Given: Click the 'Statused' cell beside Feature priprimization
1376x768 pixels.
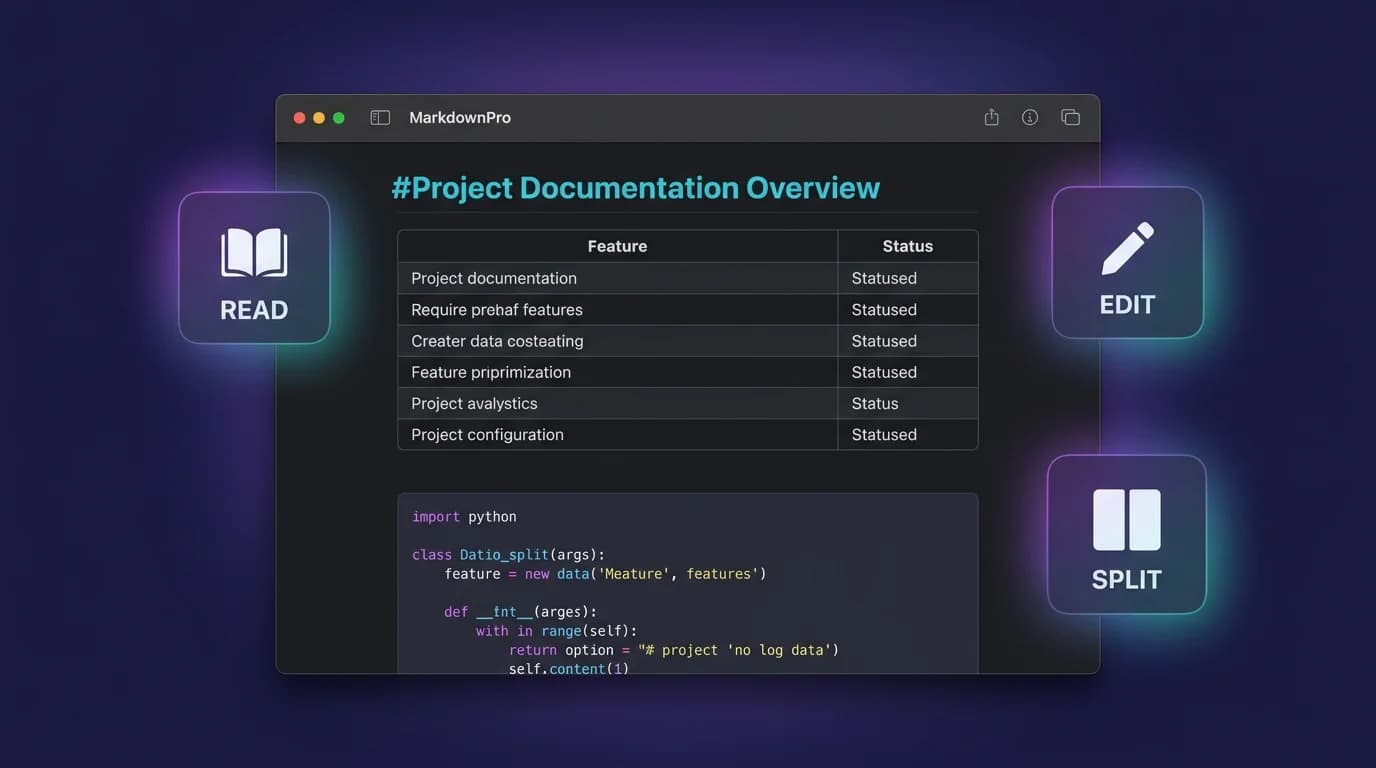Looking at the screenshot, I should pos(884,372).
